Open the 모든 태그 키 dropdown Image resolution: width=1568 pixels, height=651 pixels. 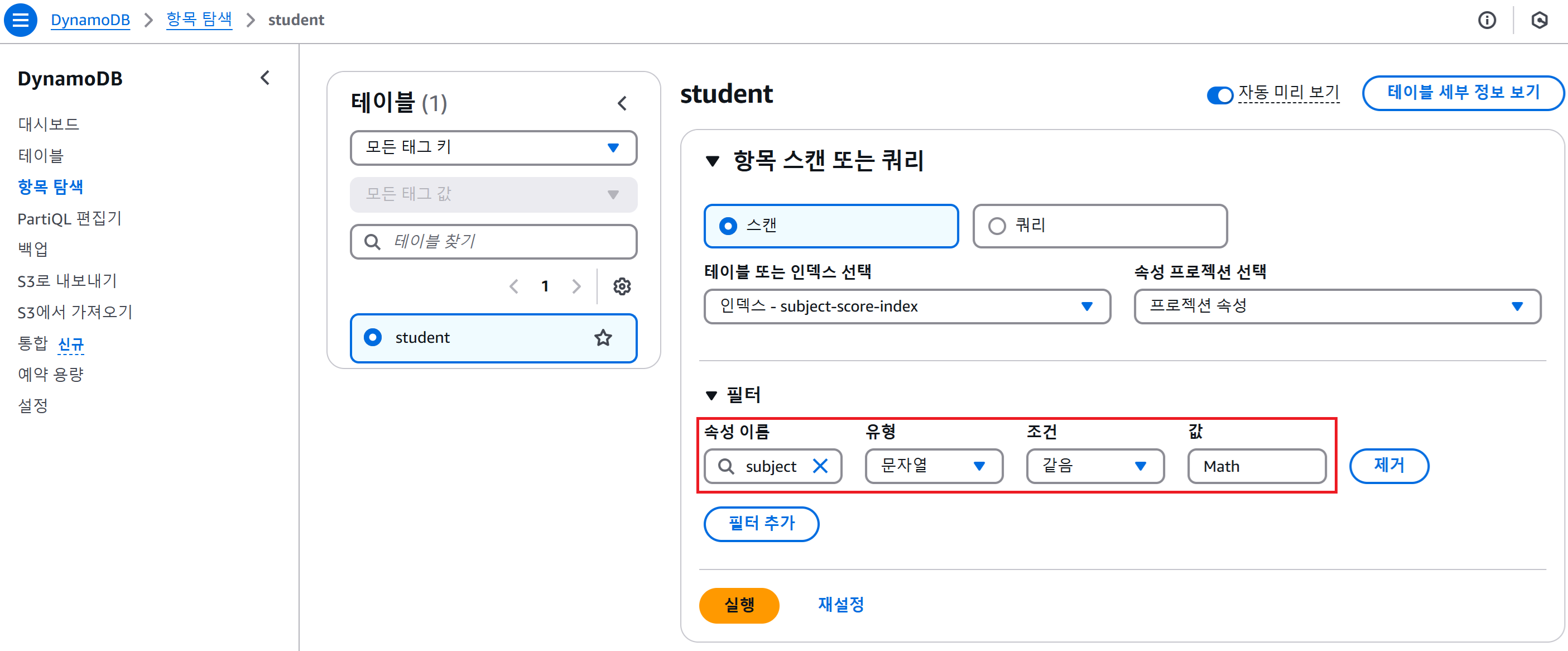coord(493,148)
